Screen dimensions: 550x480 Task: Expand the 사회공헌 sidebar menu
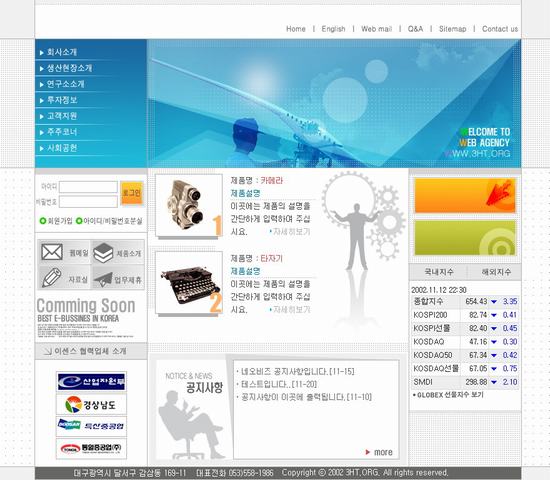point(62,148)
